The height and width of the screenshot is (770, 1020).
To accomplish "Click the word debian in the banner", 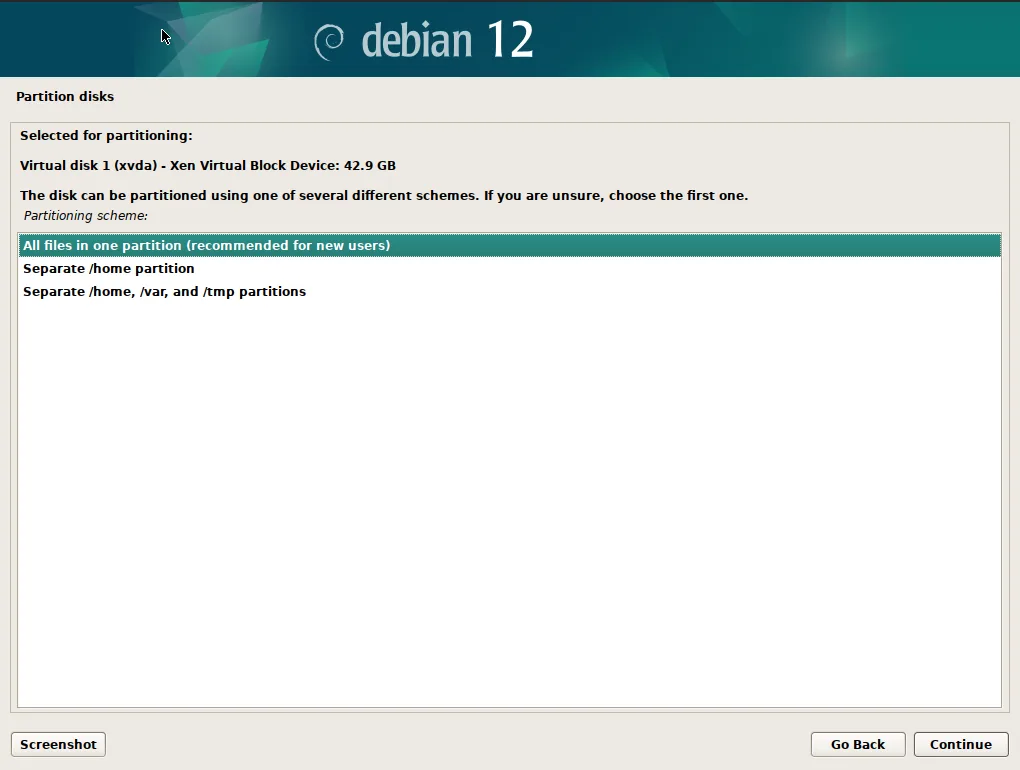I will click(416, 41).
